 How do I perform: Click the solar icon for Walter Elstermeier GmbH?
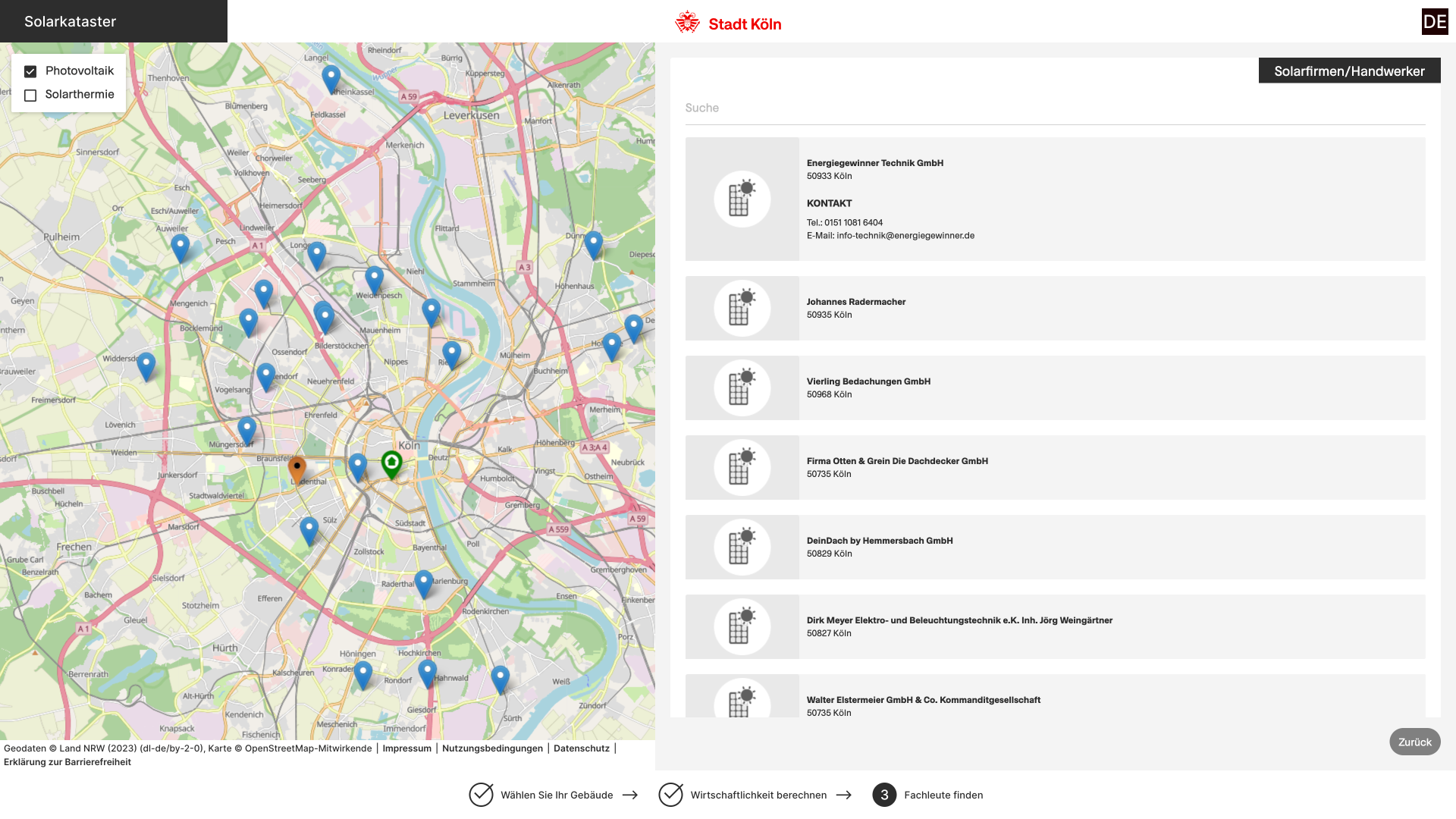[742, 699]
